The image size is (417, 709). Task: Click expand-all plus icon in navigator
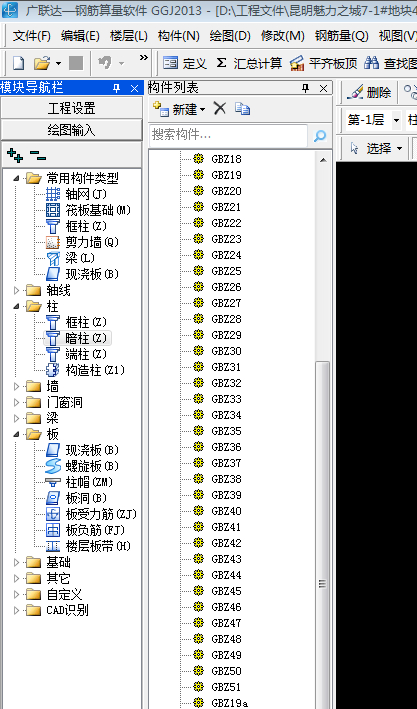click(x=15, y=156)
